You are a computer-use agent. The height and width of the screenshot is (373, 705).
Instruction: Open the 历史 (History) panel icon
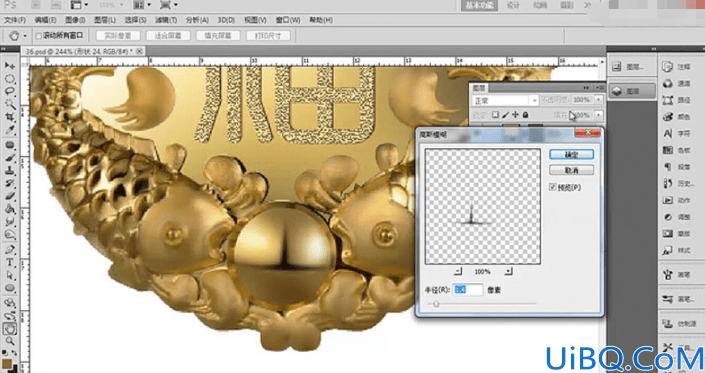[x=678, y=183]
